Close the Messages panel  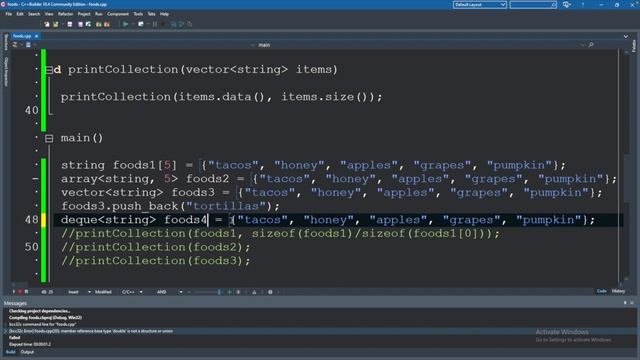[x=632, y=303]
